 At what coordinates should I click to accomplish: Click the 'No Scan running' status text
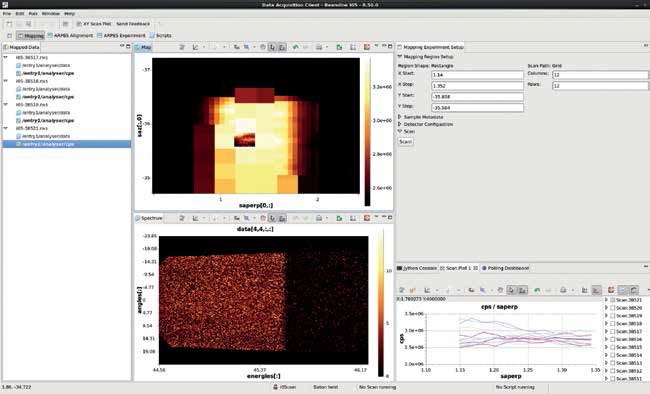tap(377, 387)
